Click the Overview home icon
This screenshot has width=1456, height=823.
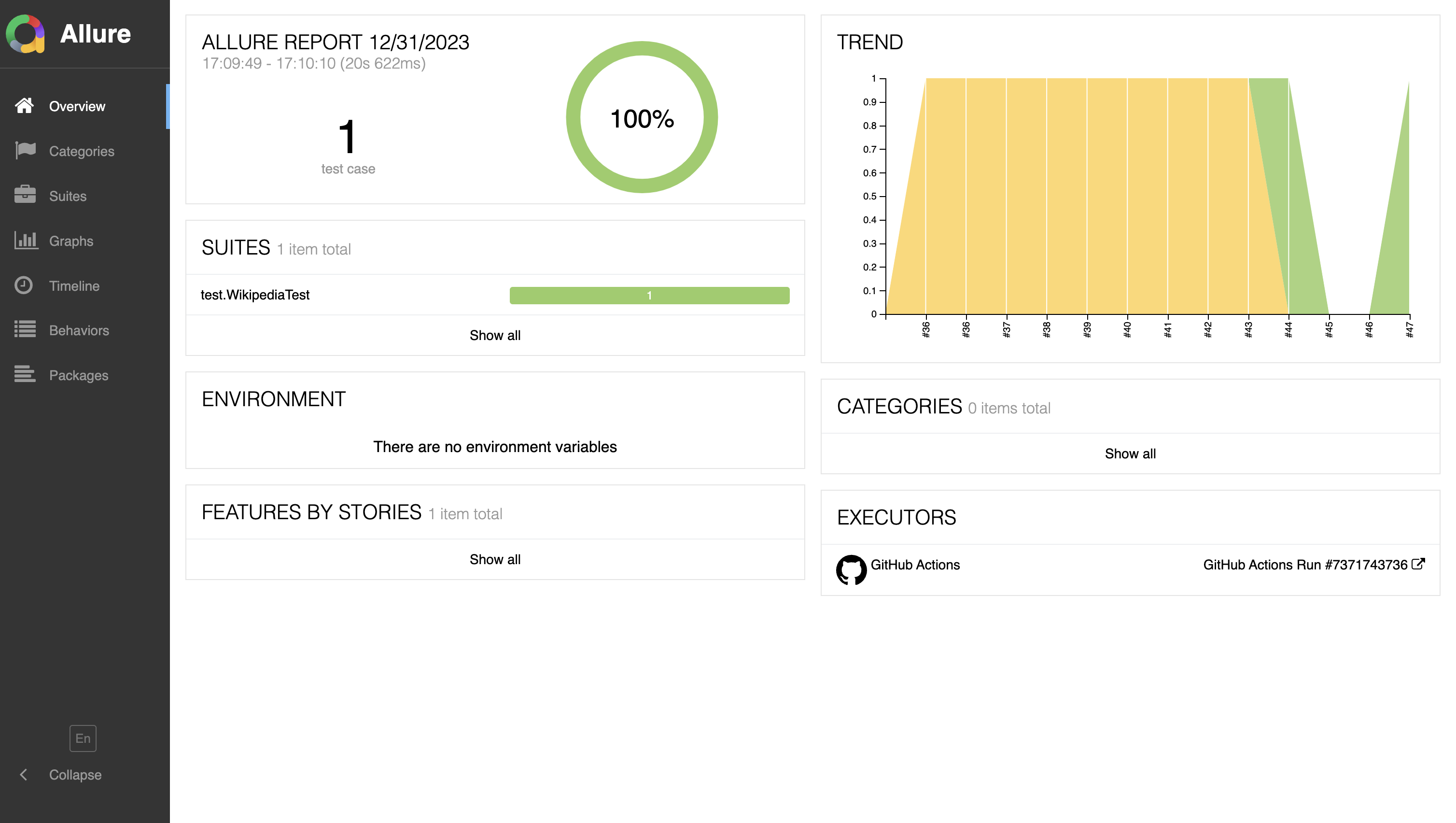pyautogui.click(x=24, y=106)
